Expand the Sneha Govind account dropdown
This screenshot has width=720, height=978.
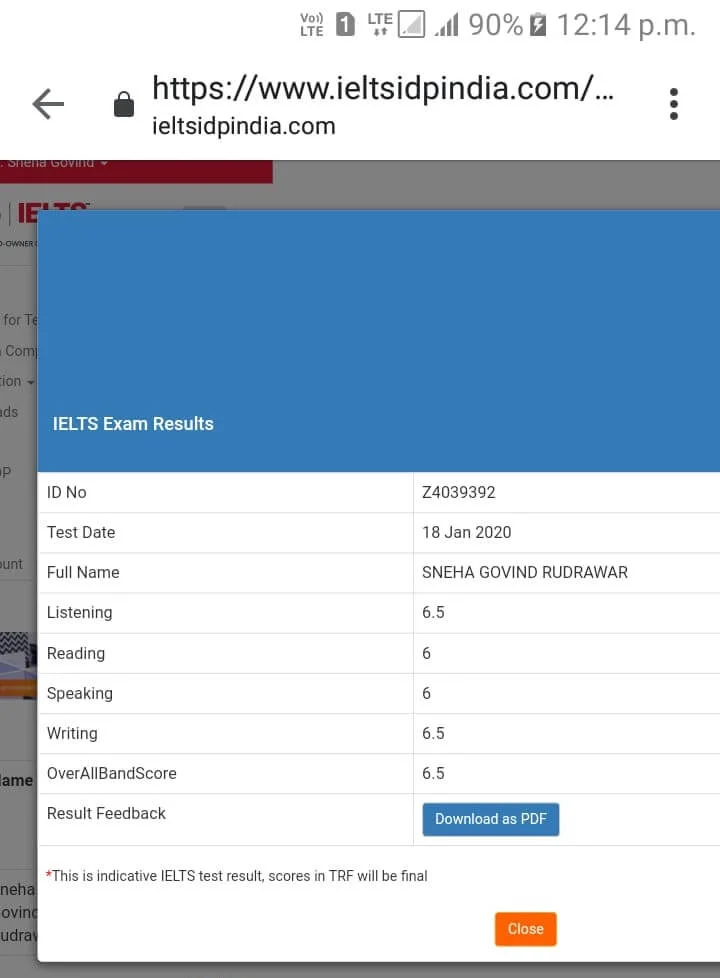tap(58, 163)
